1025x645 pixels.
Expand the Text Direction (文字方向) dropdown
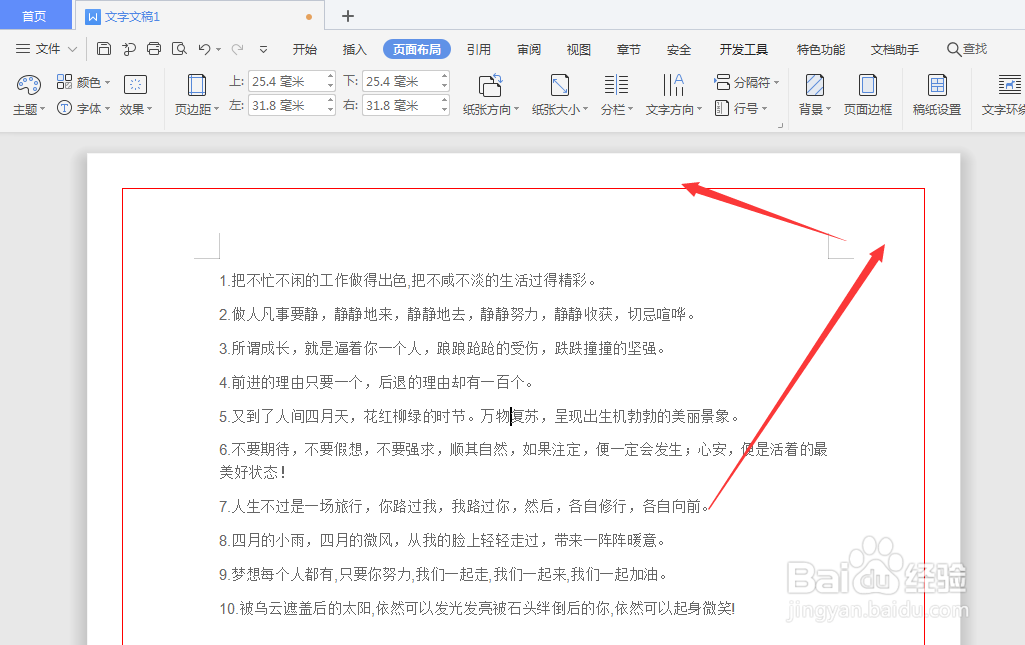click(699, 109)
